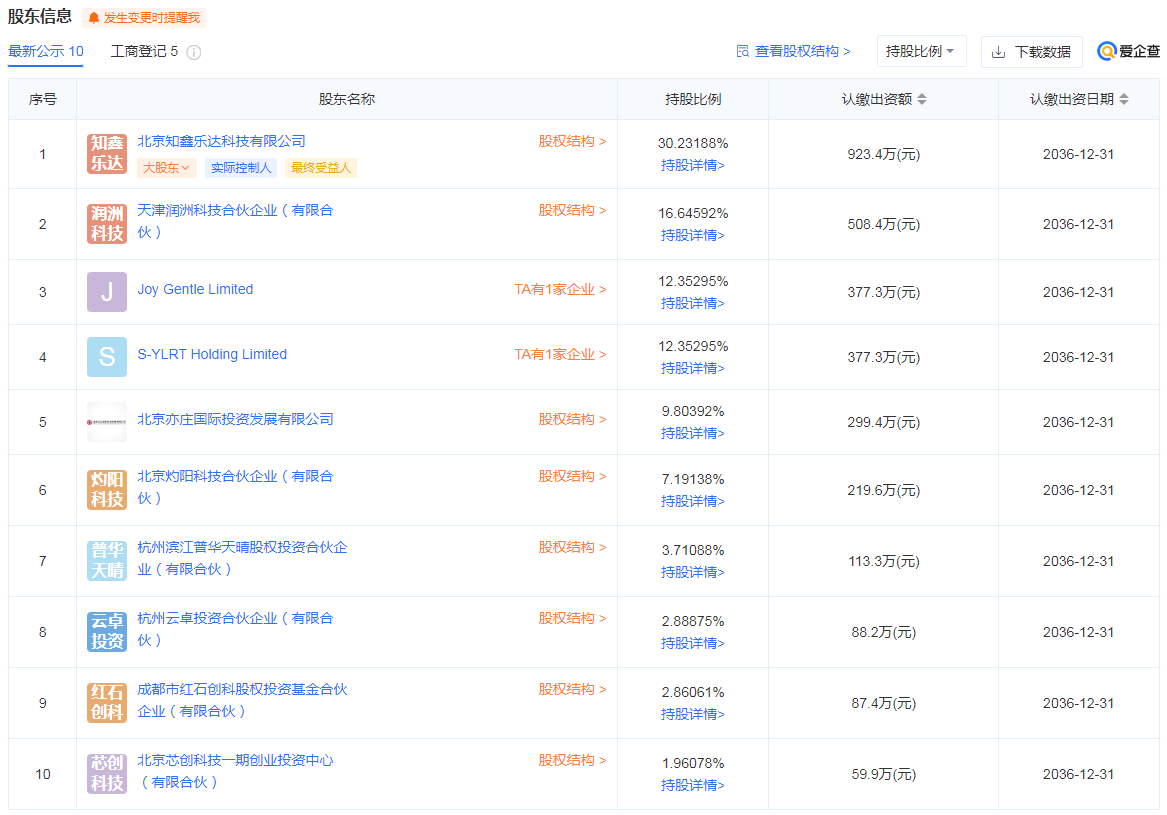Click the 923.4万(元) amount cell
1167x815 pixels.
pyautogui.click(x=883, y=155)
